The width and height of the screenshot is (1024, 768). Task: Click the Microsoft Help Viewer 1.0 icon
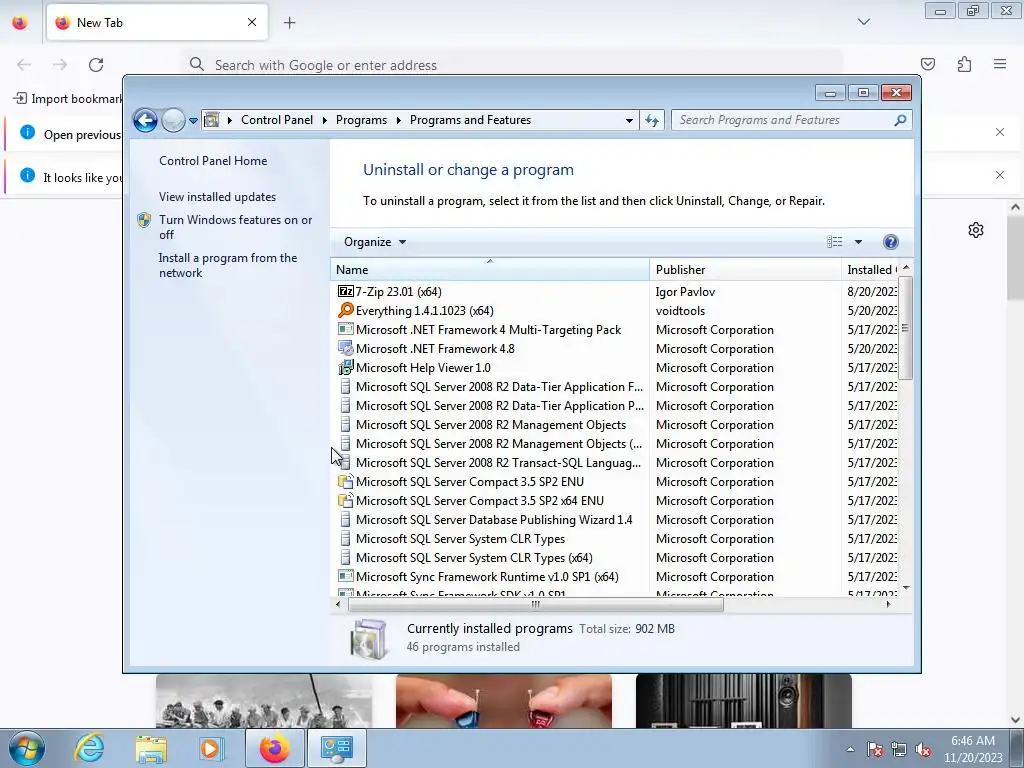pos(345,367)
